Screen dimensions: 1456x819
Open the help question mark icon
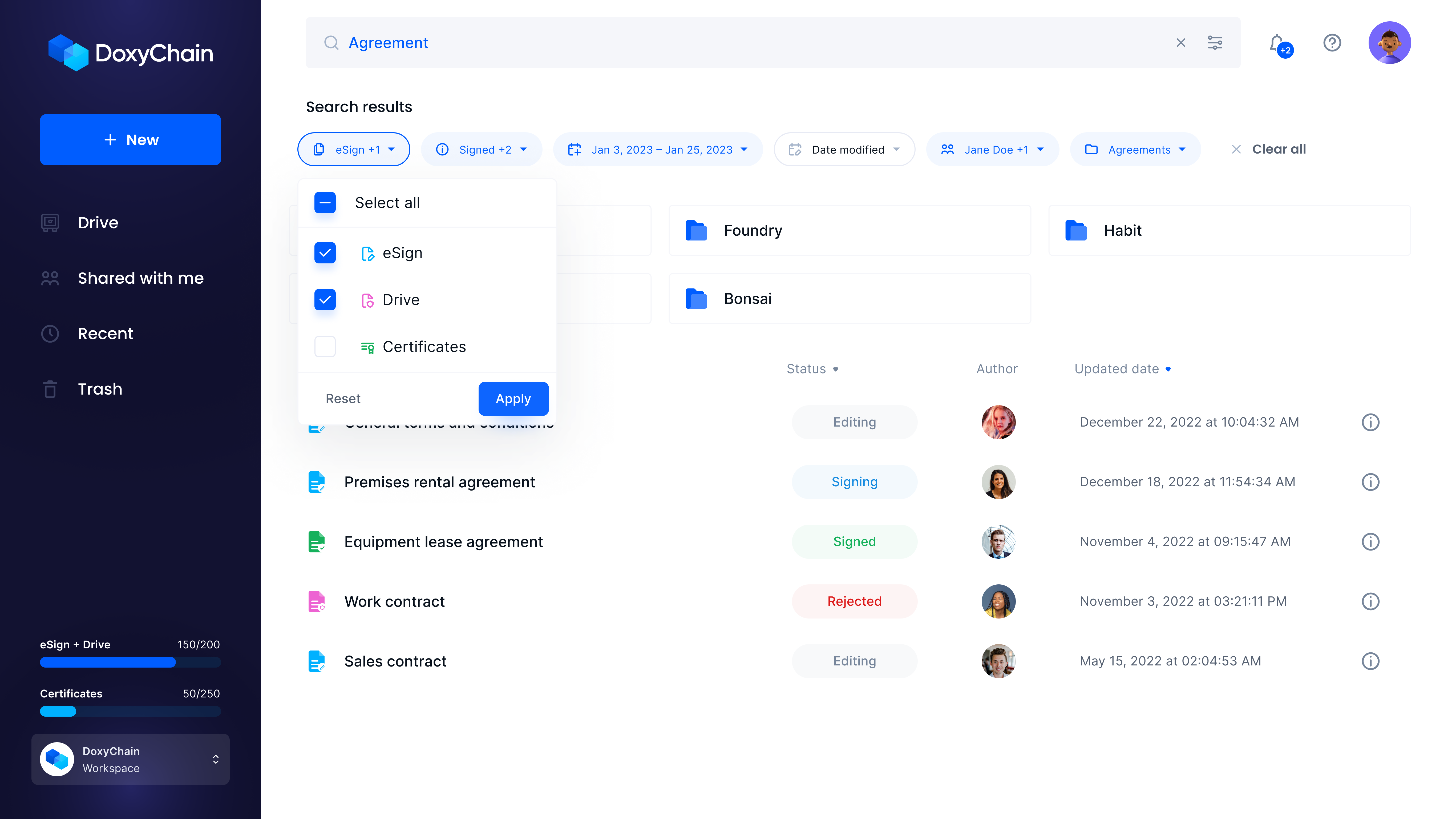click(x=1332, y=42)
